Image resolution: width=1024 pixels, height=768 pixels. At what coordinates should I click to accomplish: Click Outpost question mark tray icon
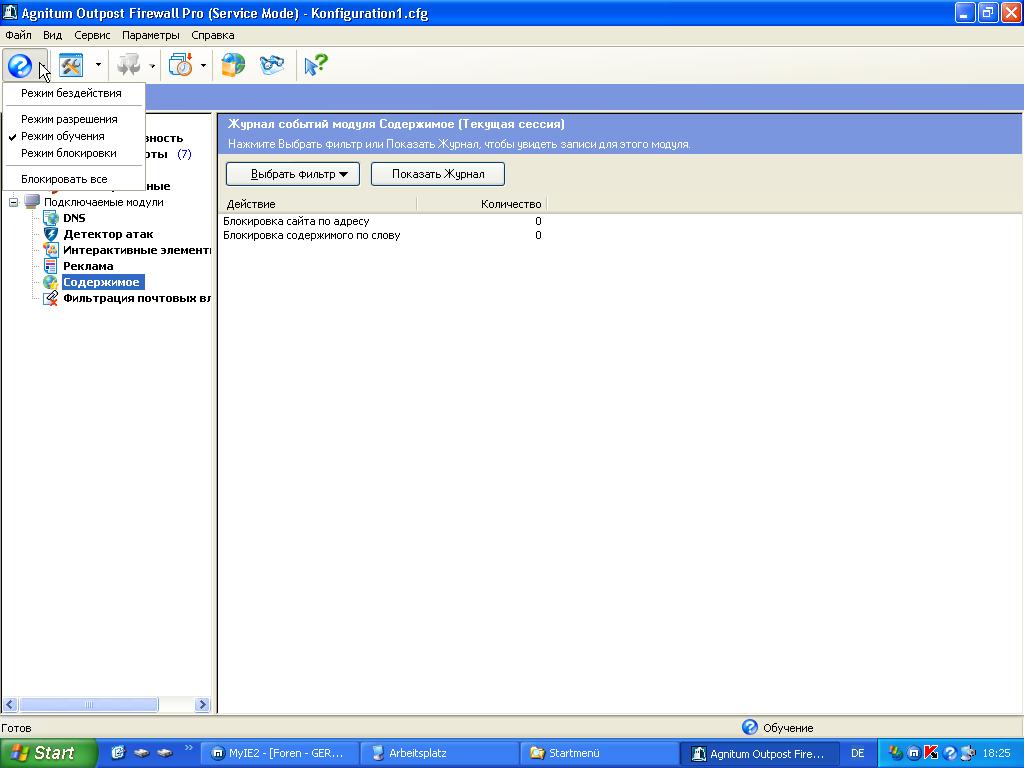pyautogui.click(x=950, y=754)
